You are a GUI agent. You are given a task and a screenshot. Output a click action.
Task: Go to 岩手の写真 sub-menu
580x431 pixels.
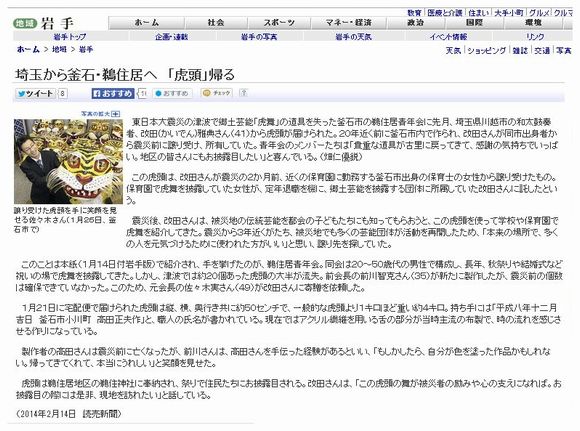[x=259, y=37]
